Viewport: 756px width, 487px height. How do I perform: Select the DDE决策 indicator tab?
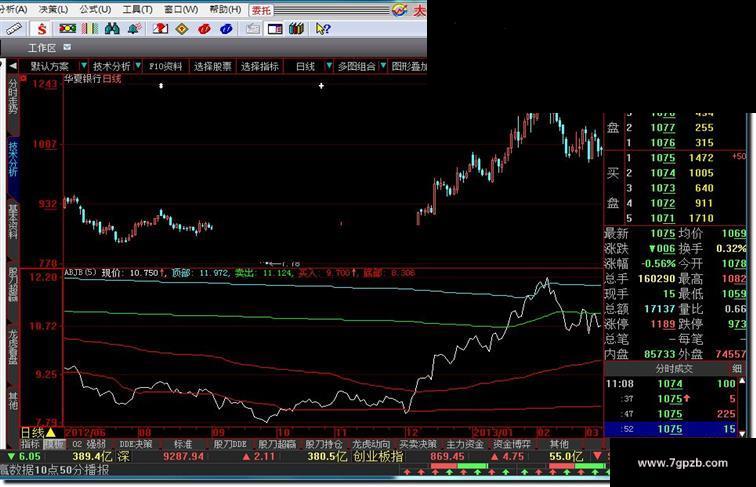point(135,444)
